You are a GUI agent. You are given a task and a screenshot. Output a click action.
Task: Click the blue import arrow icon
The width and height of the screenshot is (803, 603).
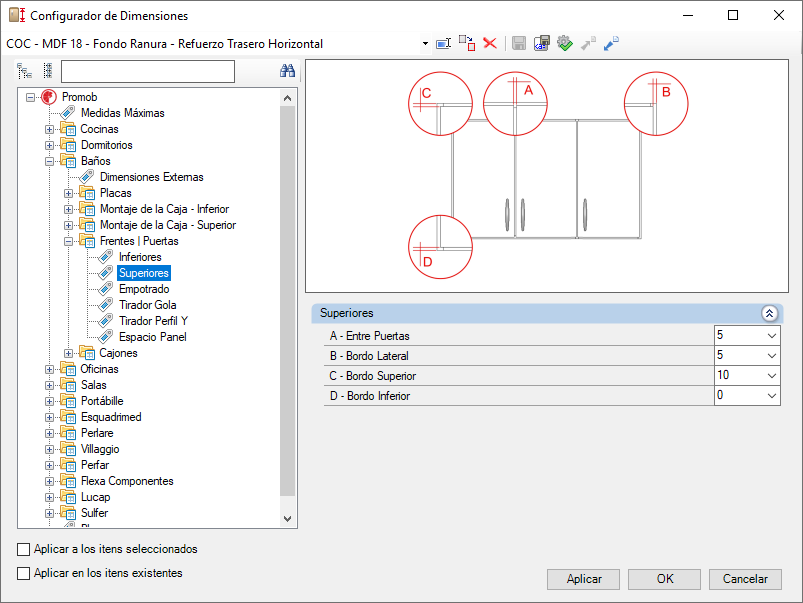tap(611, 44)
